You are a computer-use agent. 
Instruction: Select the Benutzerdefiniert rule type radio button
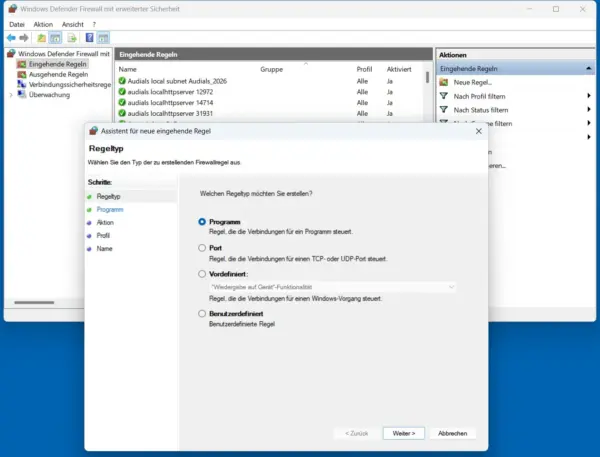pyautogui.click(x=202, y=313)
